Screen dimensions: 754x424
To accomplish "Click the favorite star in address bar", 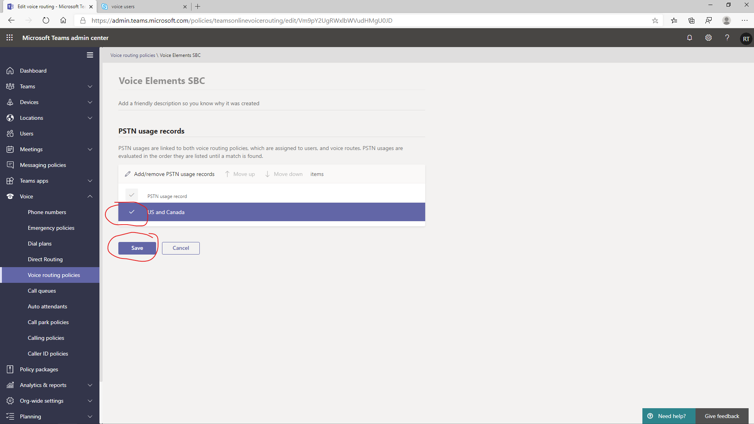I will point(655,20).
